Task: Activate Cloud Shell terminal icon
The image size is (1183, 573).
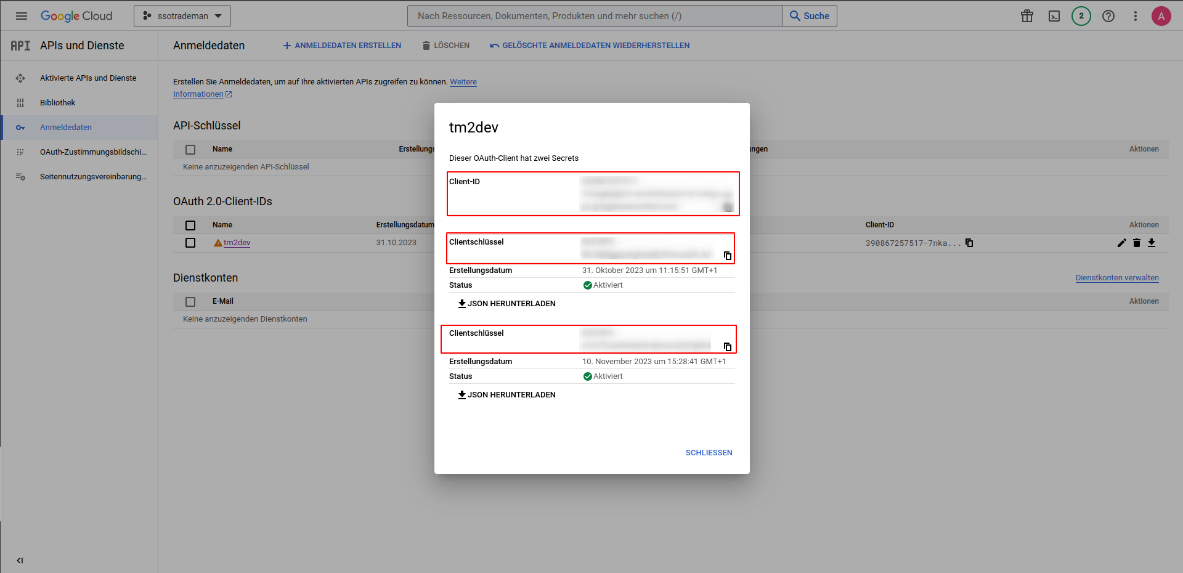Action: pyautogui.click(x=1054, y=16)
